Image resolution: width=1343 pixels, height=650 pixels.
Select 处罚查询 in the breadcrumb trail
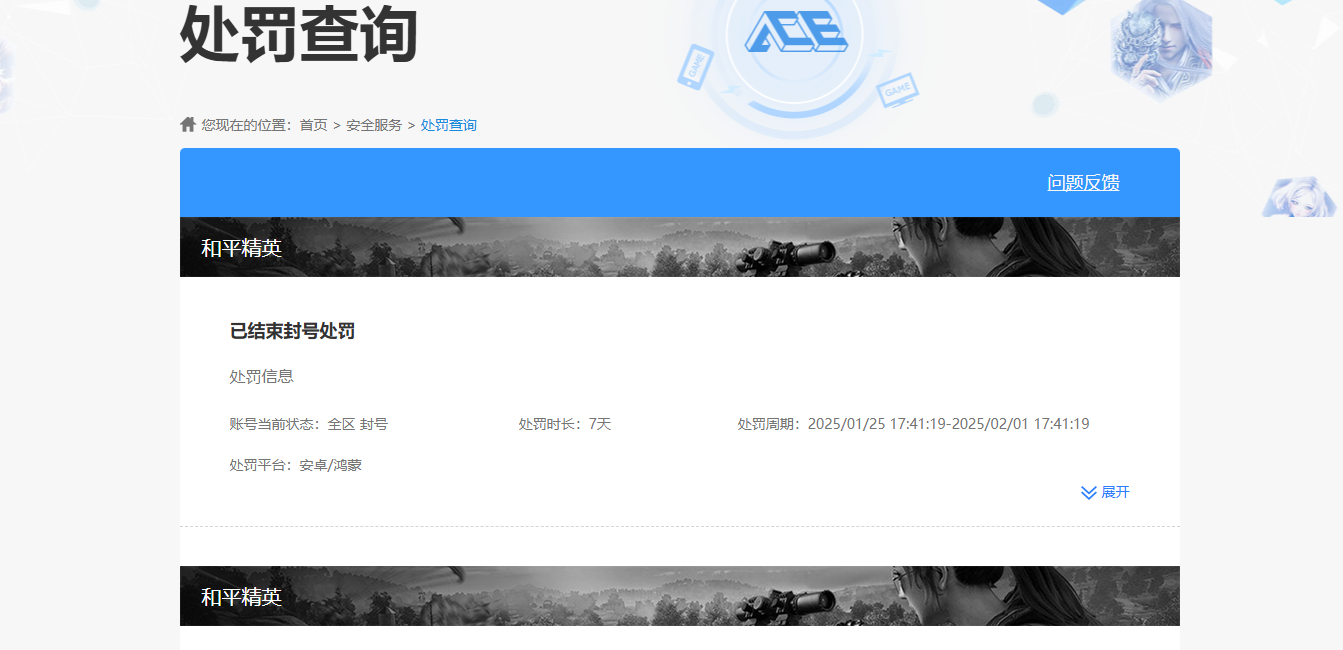click(x=448, y=125)
